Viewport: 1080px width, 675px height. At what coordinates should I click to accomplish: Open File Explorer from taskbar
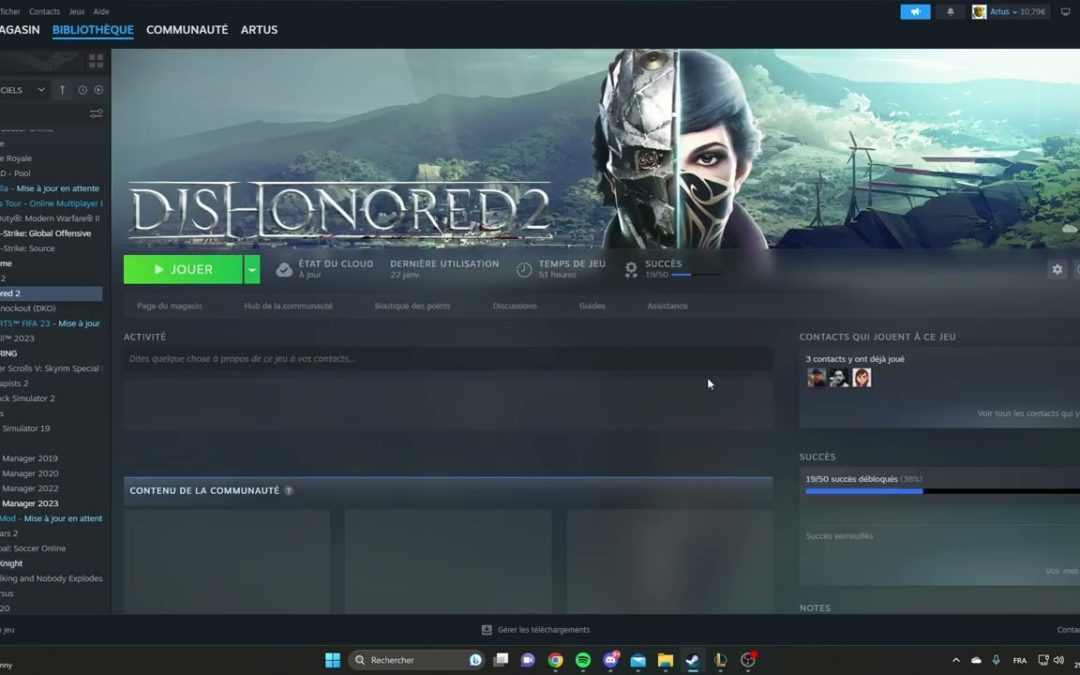665,660
